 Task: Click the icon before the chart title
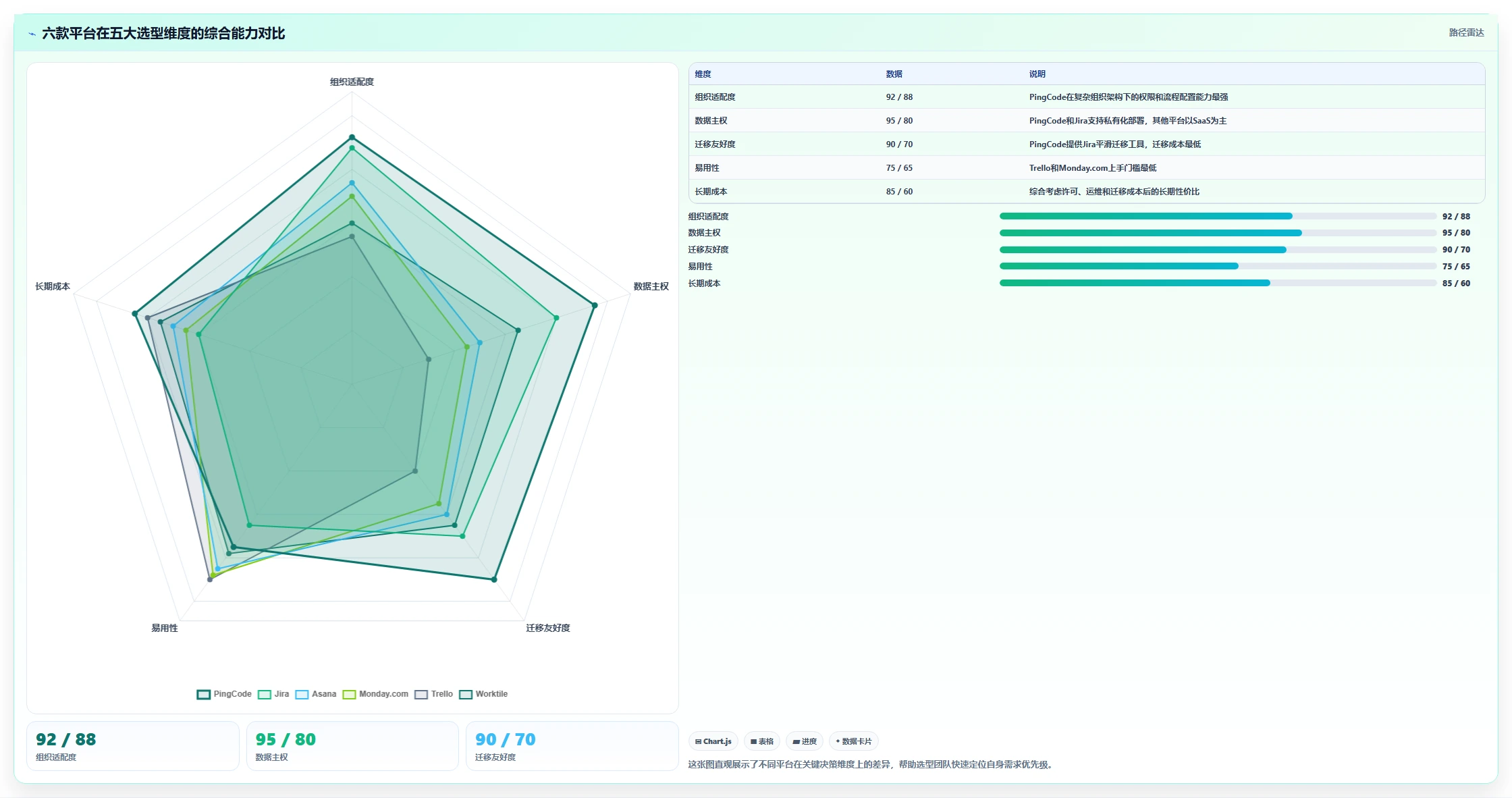click(x=32, y=34)
